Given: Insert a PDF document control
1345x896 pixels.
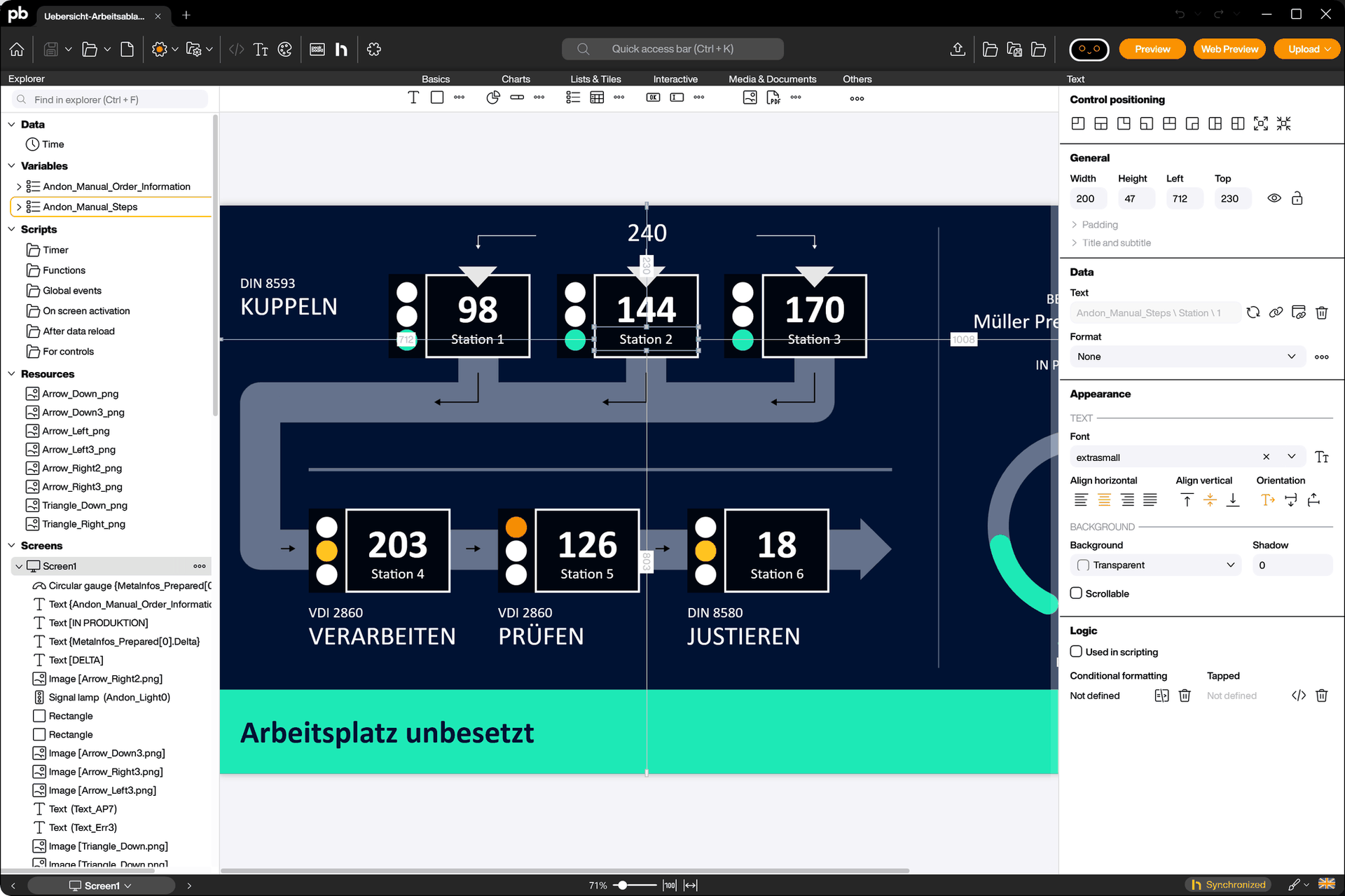Looking at the screenshot, I should 773,97.
